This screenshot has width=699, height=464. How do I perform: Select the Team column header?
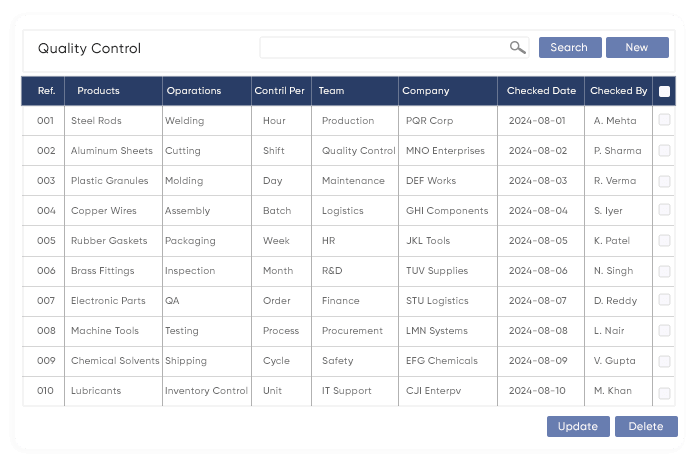(x=331, y=91)
